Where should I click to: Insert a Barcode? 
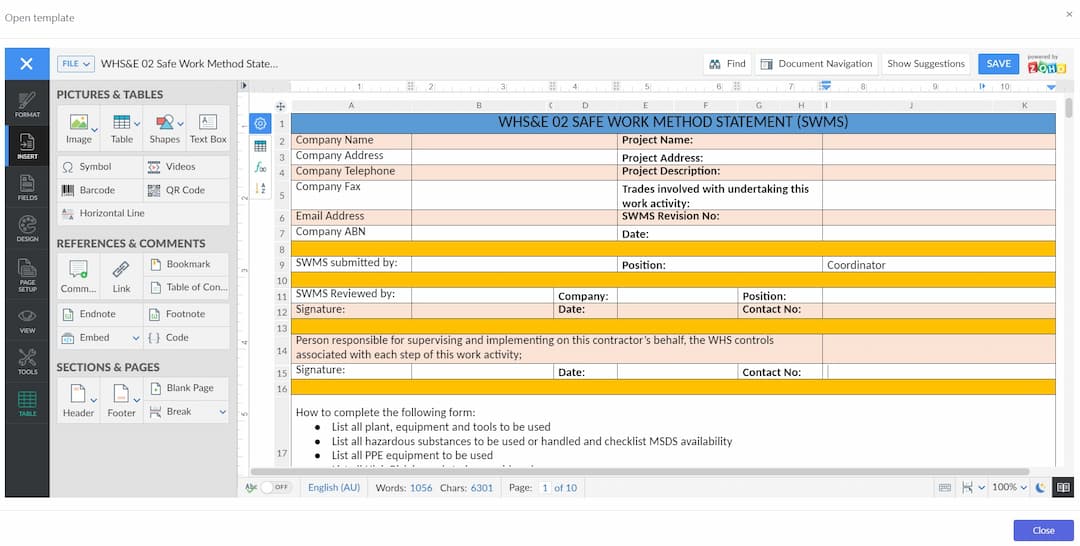(101, 190)
